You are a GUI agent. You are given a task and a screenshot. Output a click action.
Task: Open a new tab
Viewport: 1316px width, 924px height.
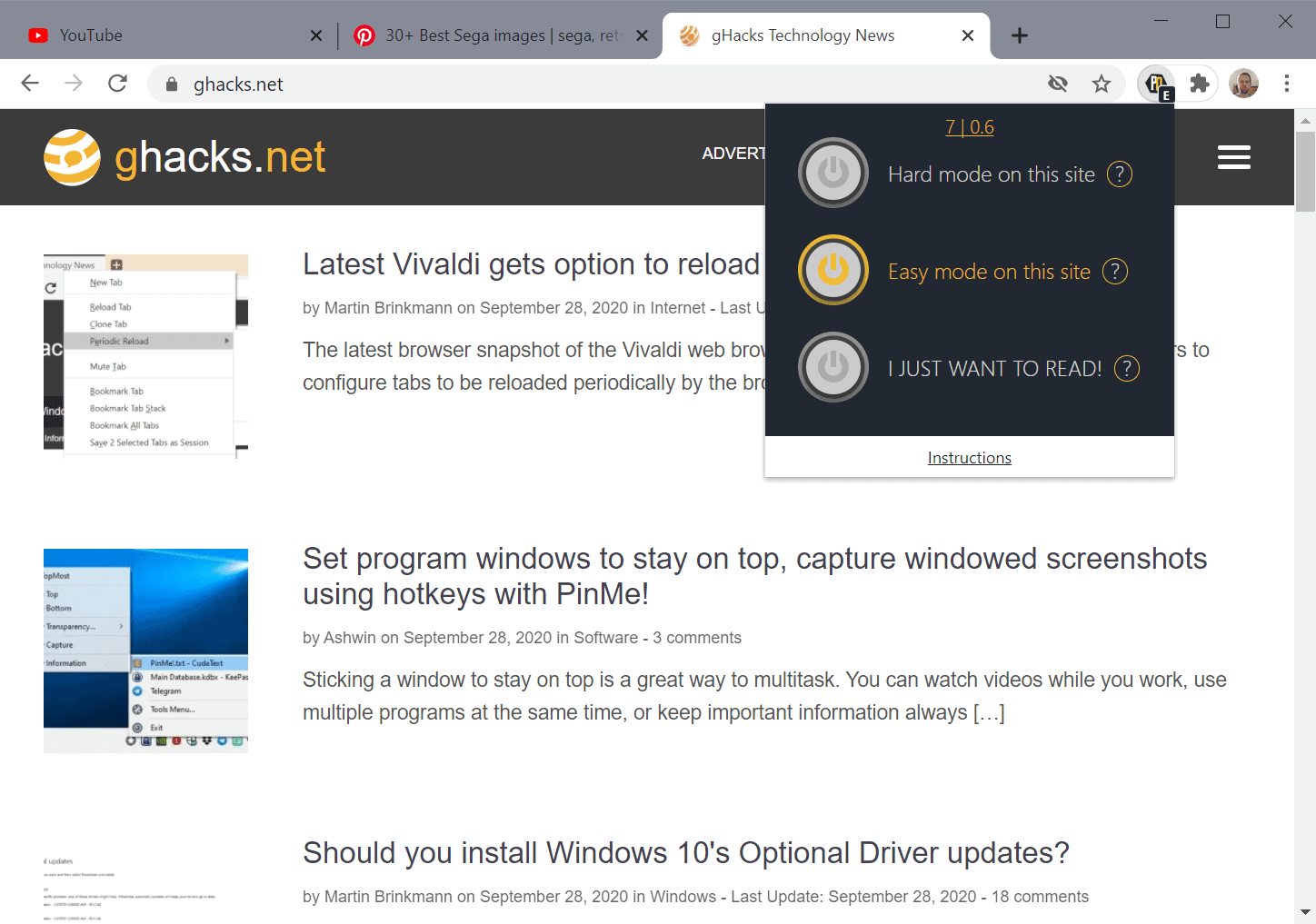point(1020,35)
